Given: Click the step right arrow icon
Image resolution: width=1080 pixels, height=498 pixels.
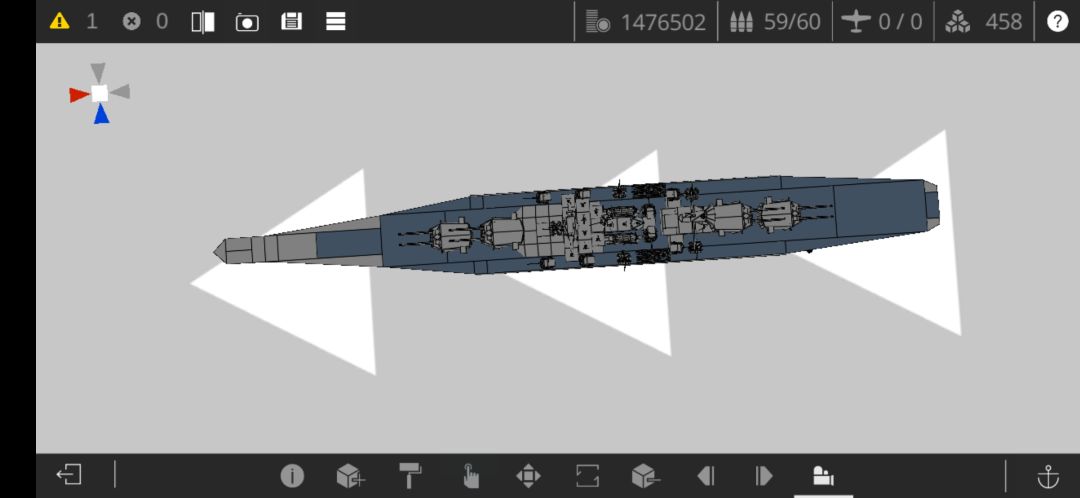Looking at the screenshot, I should coord(764,476).
